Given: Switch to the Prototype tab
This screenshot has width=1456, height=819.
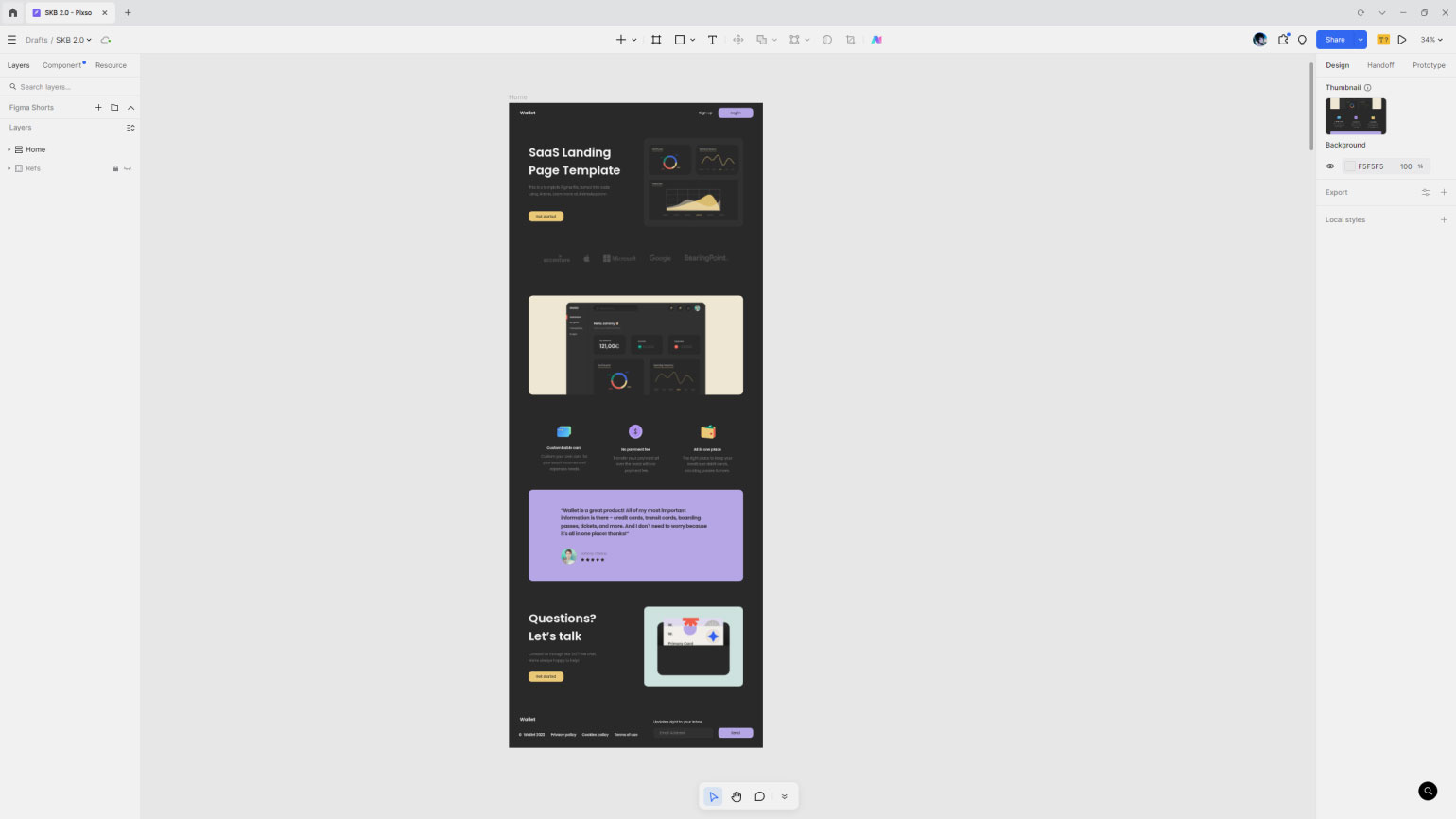Looking at the screenshot, I should pos(1428,65).
